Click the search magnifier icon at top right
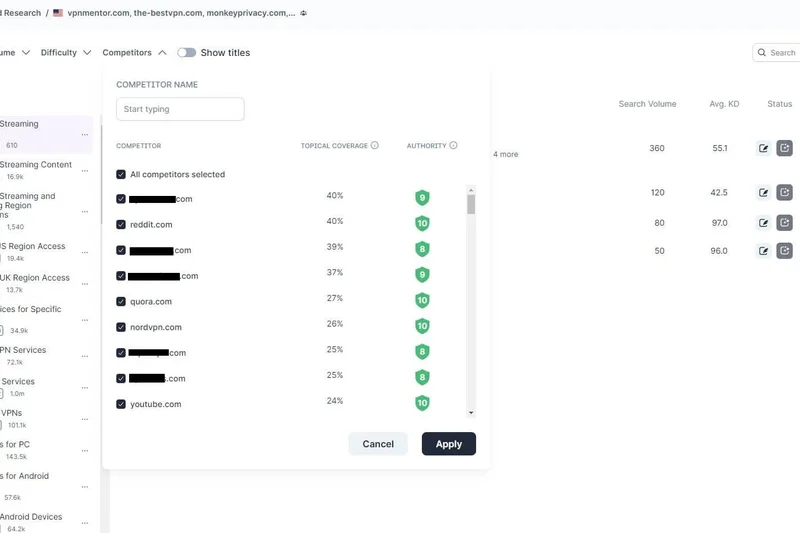 pyautogui.click(x=762, y=53)
